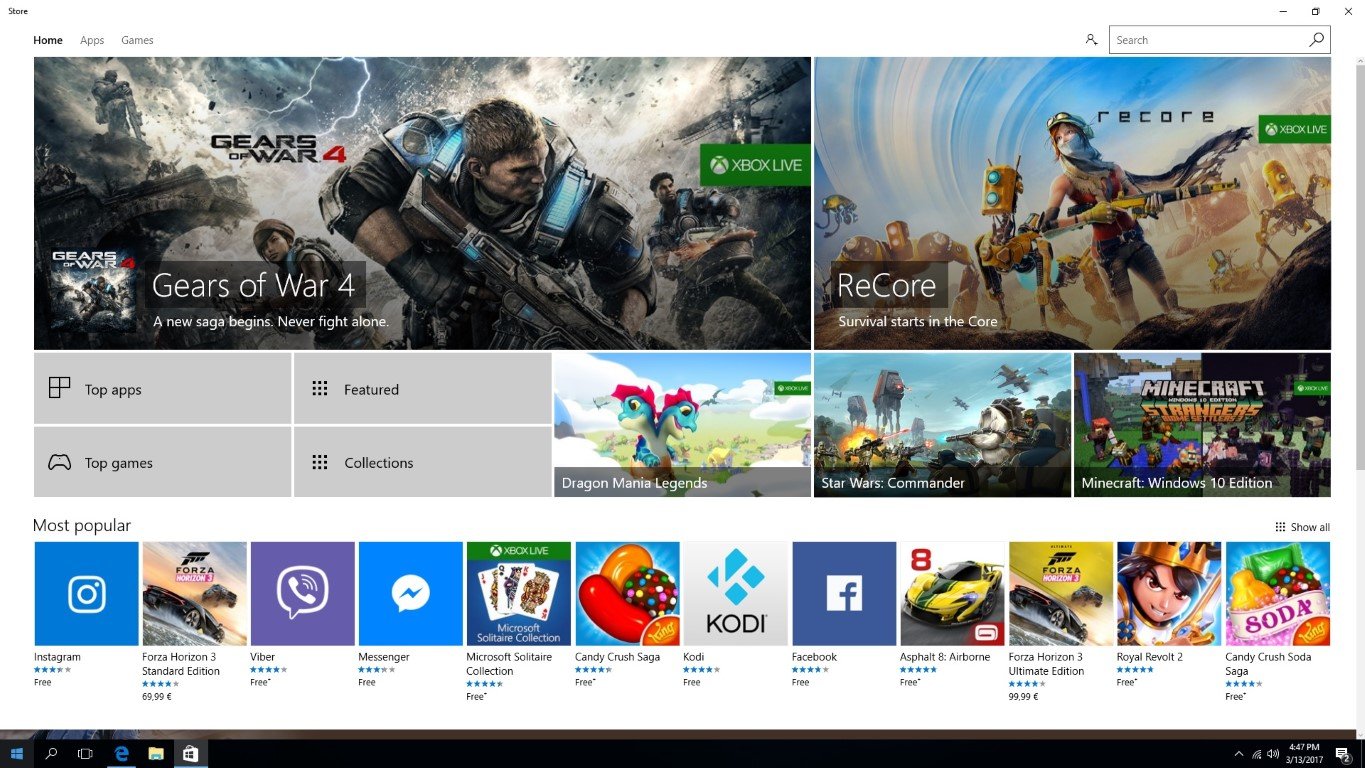Open Forza Horizon 3 Ultimate Edition

tap(1061, 594)
